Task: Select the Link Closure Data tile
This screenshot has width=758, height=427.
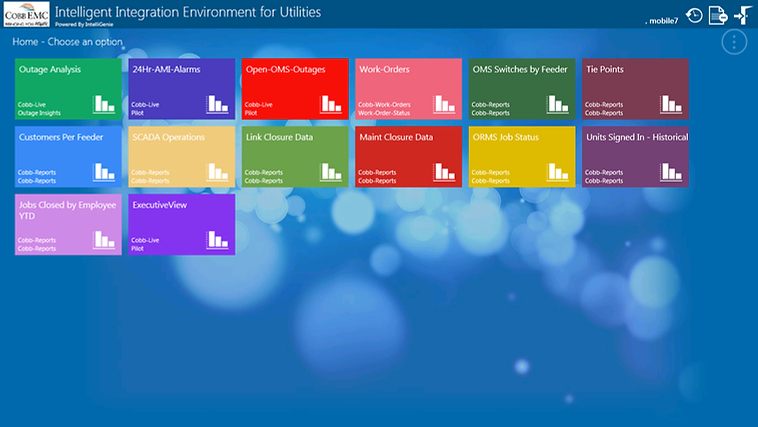Action: pos(294,156)
